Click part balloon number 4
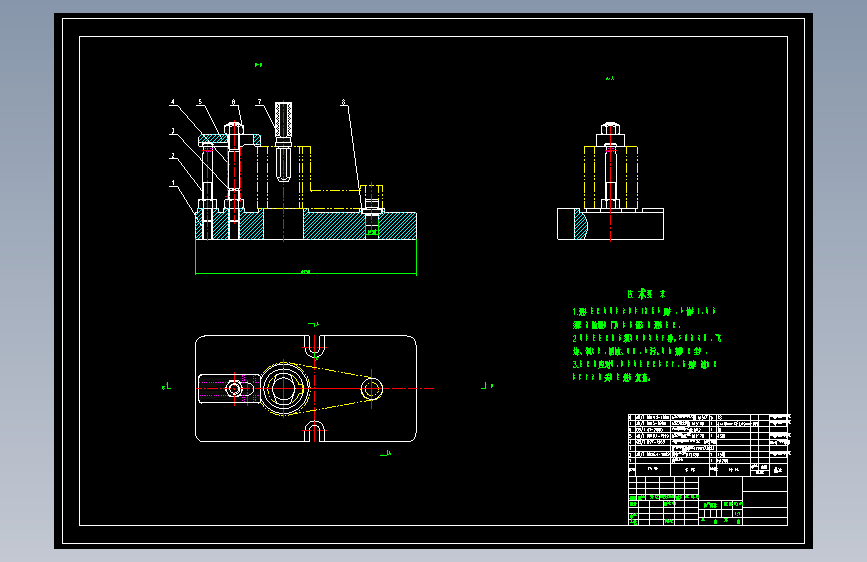Viewport: 867px width, 562px height. click(x=173, y=102)
